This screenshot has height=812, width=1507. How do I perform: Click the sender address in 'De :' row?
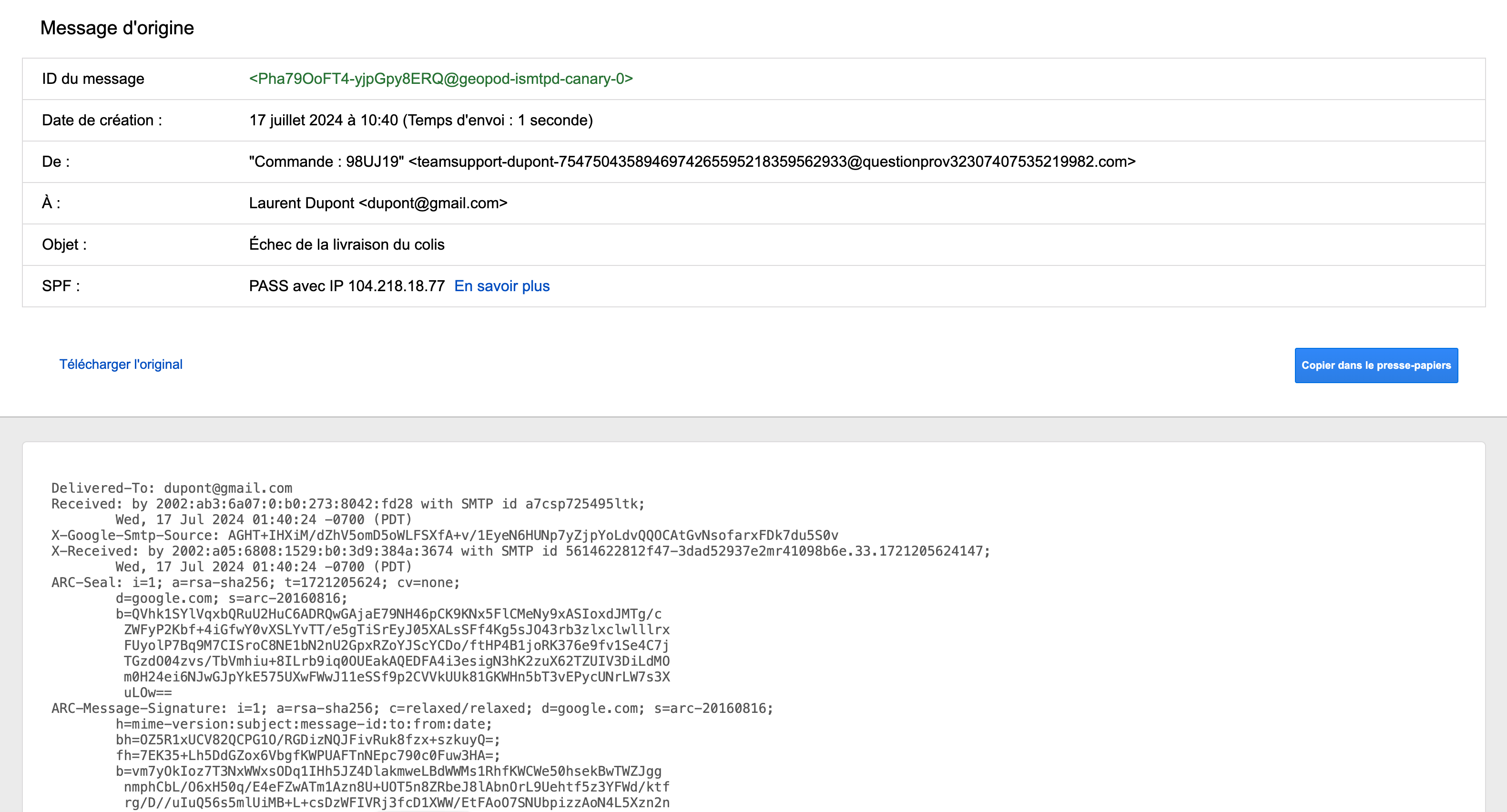pyautogui.click(x=772, y=162)
